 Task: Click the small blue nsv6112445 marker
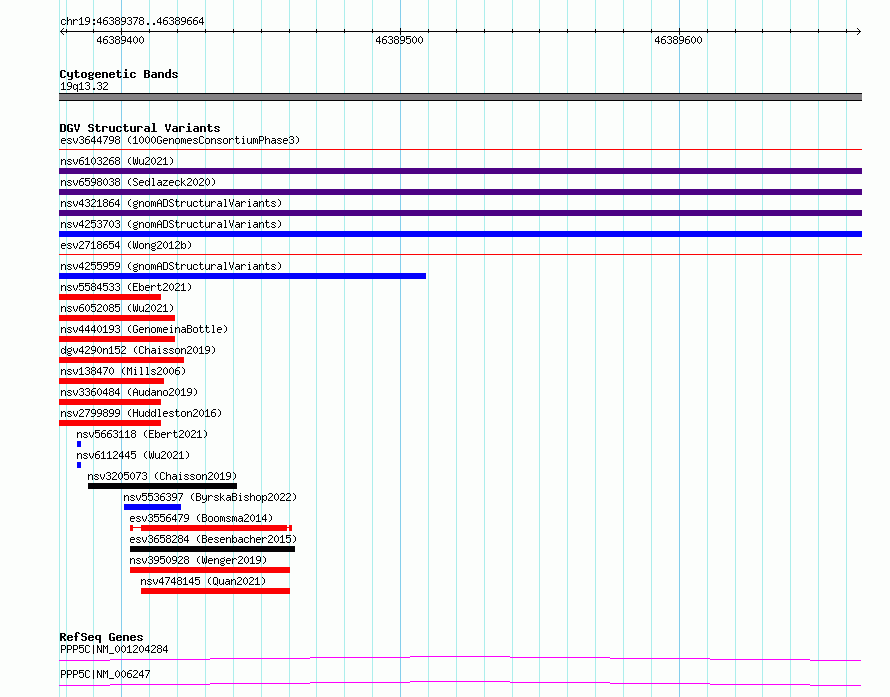(79, 465)
